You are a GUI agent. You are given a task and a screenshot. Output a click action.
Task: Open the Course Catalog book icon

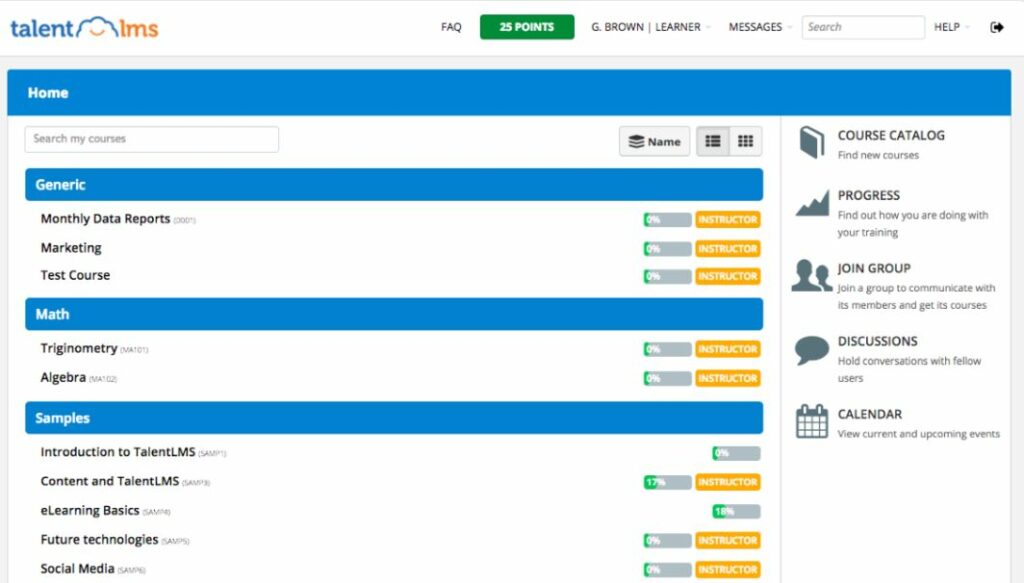(x=812, y=142)
